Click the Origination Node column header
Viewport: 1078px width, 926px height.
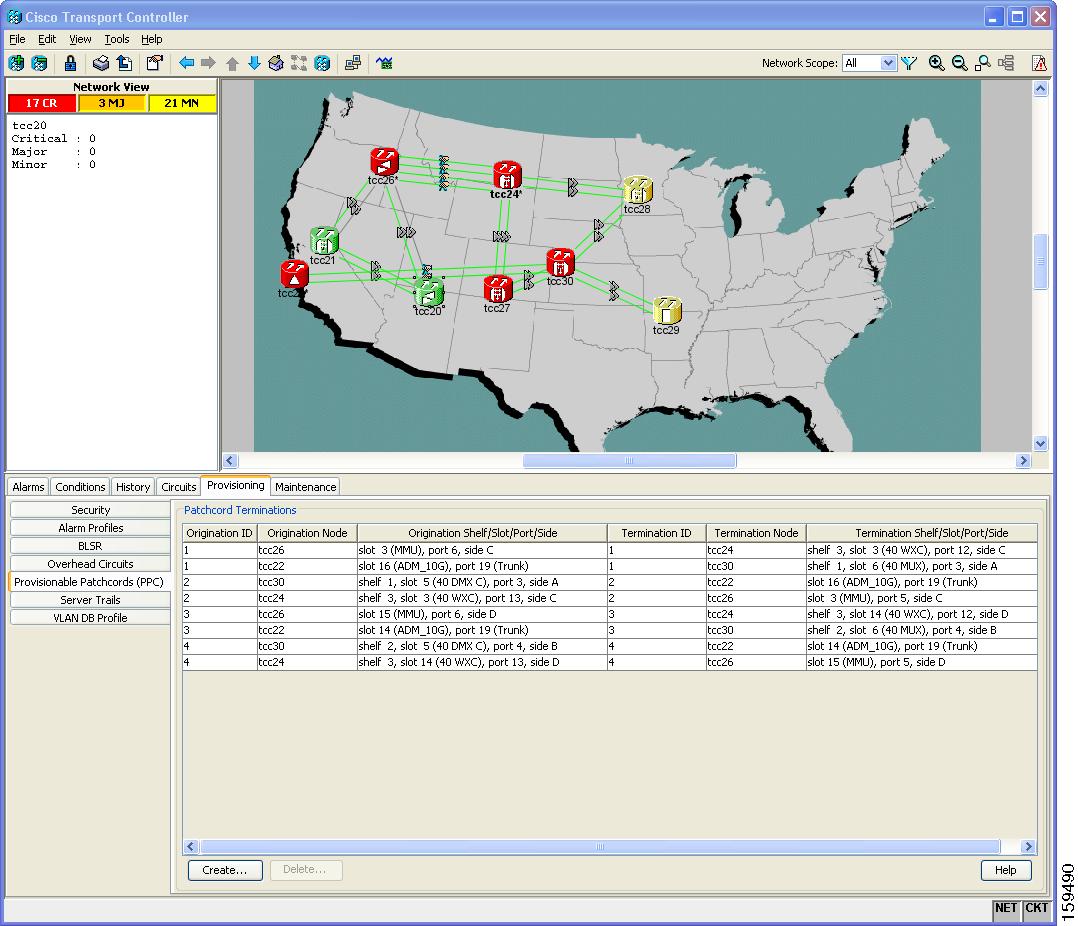point(307,533)
